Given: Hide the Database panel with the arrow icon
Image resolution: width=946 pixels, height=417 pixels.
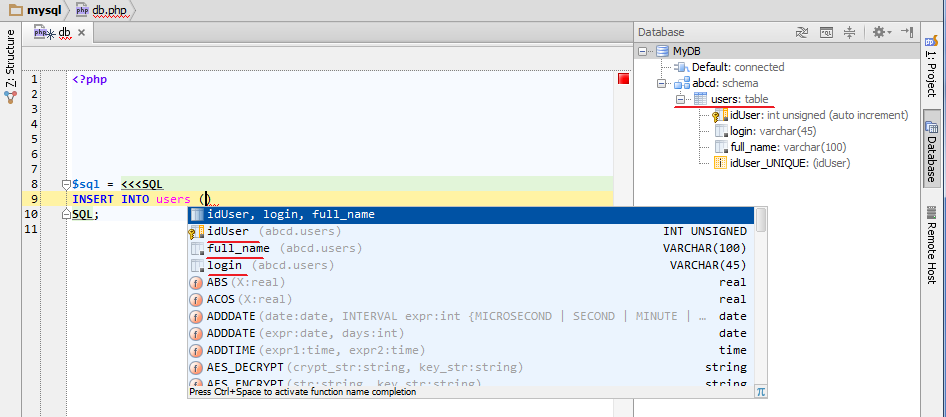Looking at the screenshot, I should coord(907,32).
